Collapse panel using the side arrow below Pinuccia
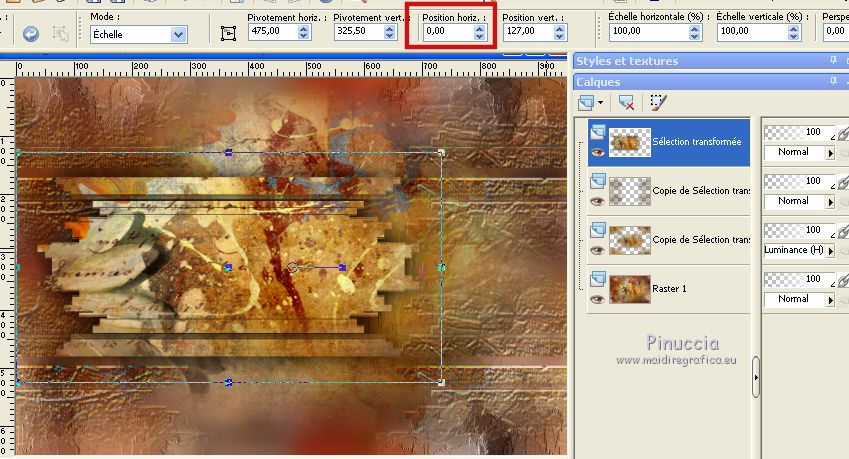849x459 pixels. [x=756, y=377]
